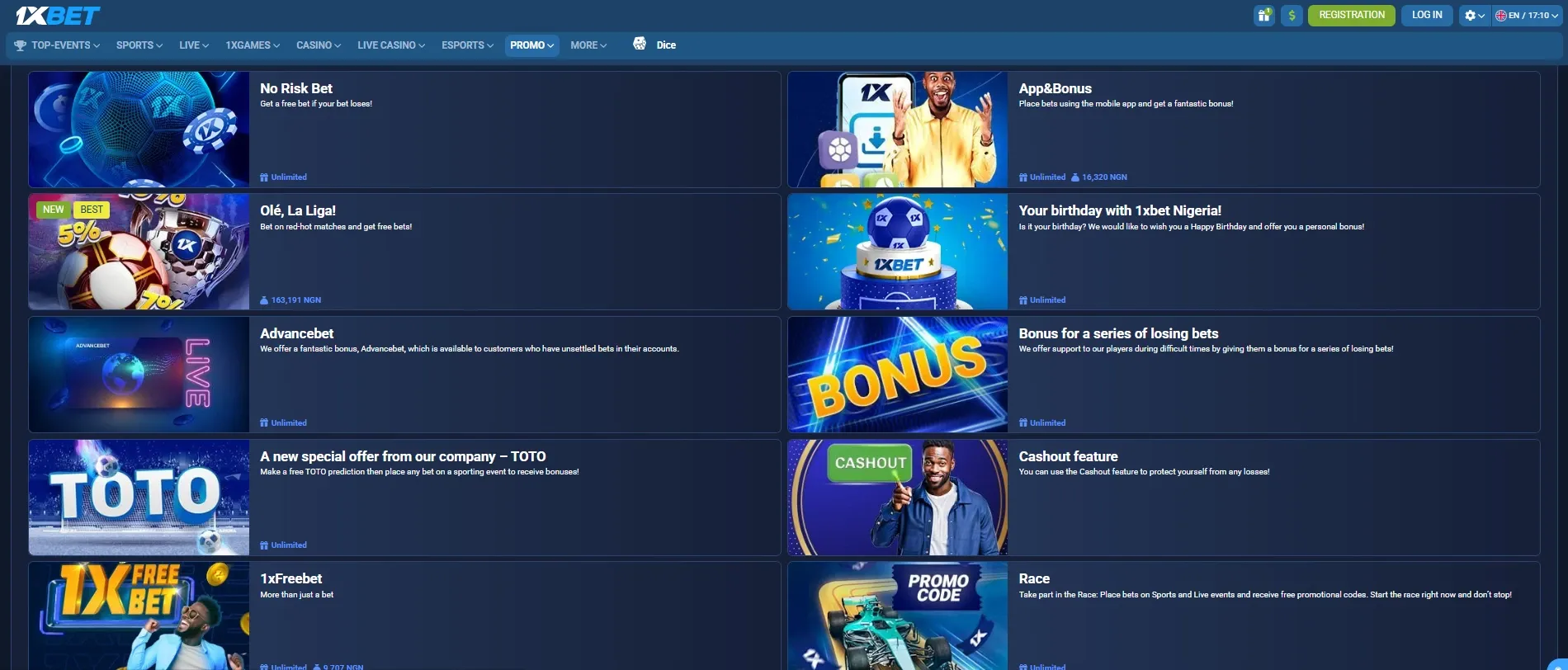Click gift icon under Your birthday promo
Image resolution: width=1568 pixels, height=670 pixels.
coord(1023,300)
